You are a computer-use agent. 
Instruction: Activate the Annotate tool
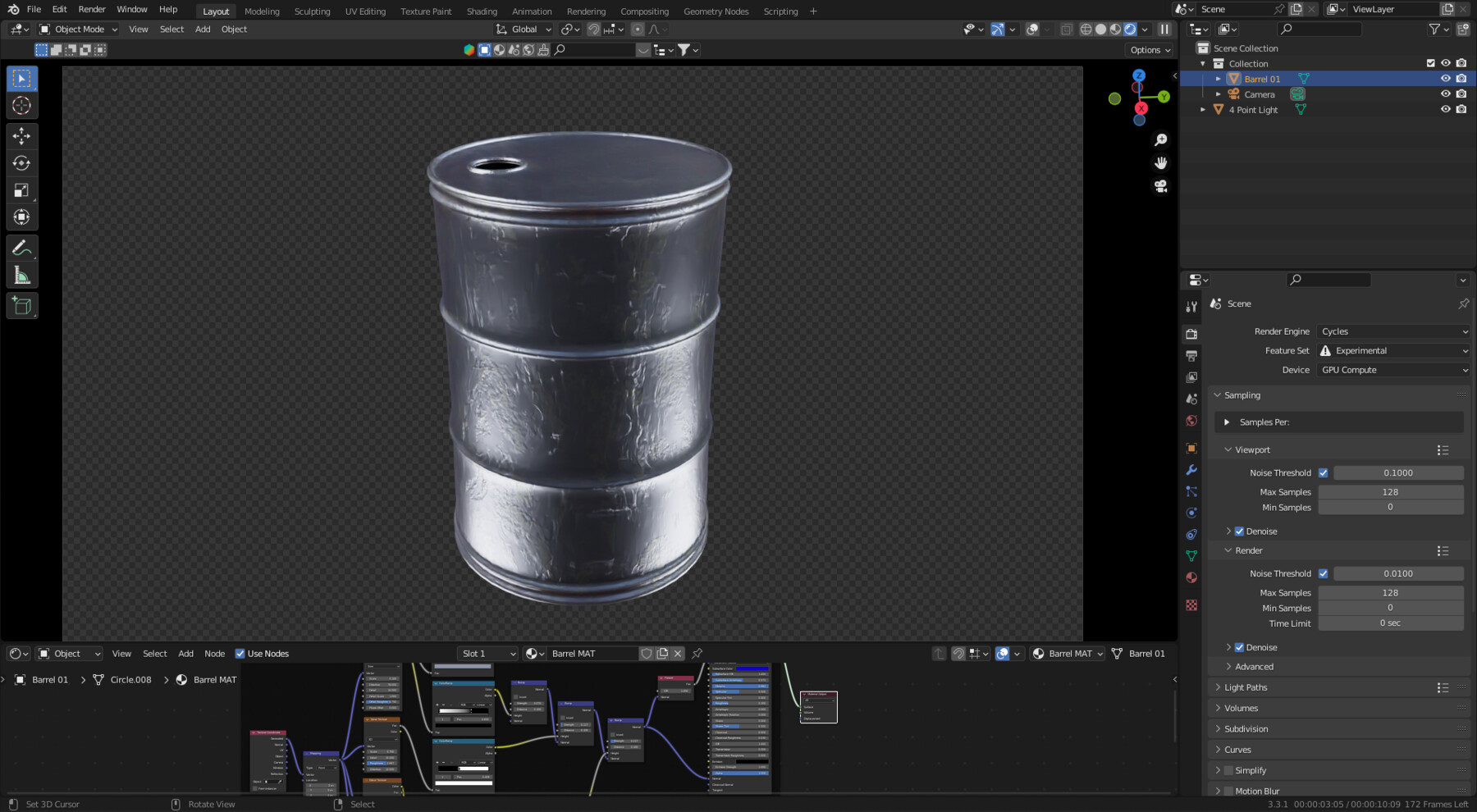click(x=21, y=248)
